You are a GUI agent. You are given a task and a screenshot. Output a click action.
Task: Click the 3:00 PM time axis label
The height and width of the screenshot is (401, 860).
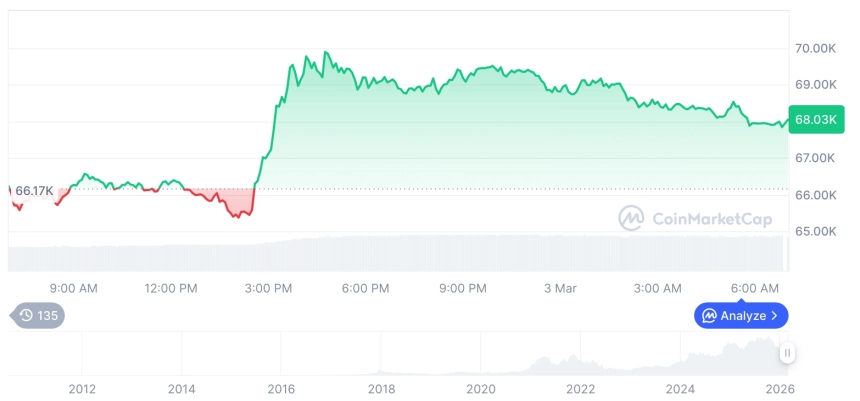(x=268, y=288)
